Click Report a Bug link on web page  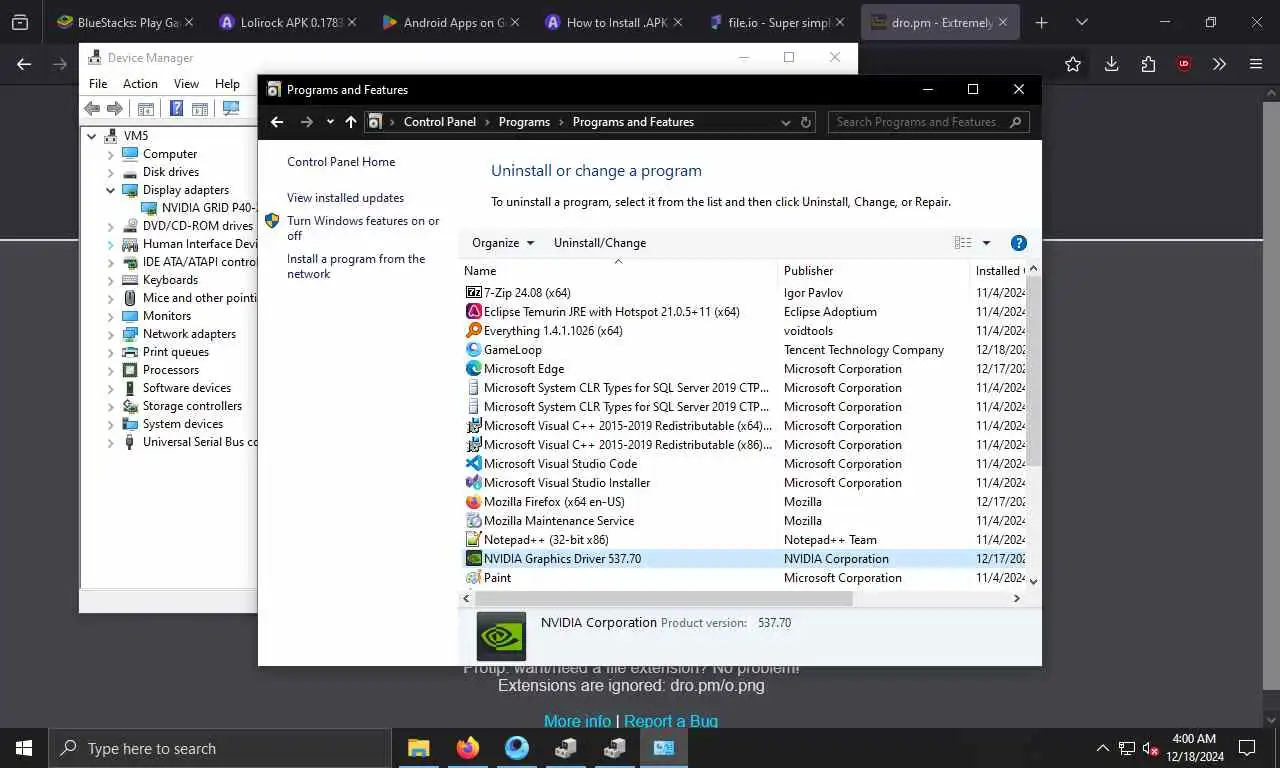671,721
